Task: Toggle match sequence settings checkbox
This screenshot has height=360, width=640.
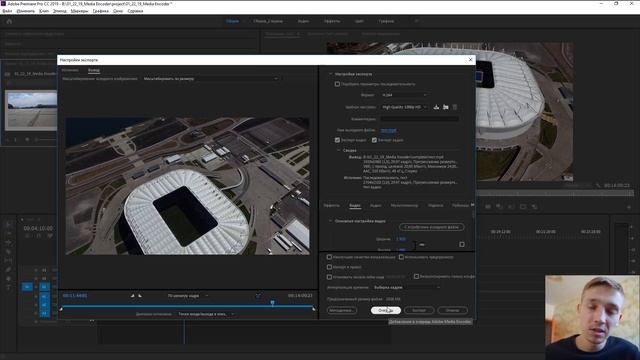Action: click(x=337, y=84)
